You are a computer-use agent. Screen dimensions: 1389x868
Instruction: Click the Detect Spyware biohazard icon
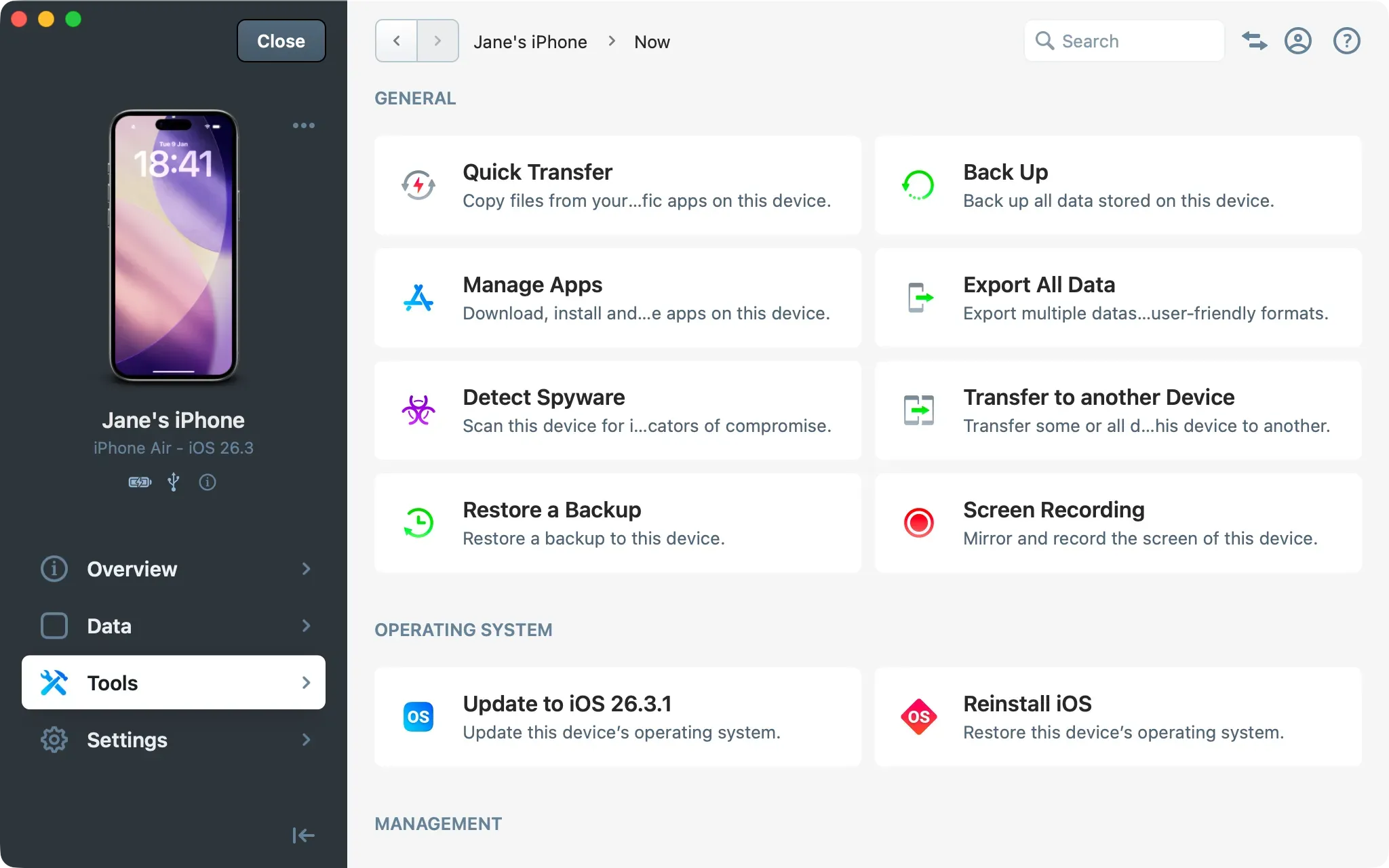point(418,410)
